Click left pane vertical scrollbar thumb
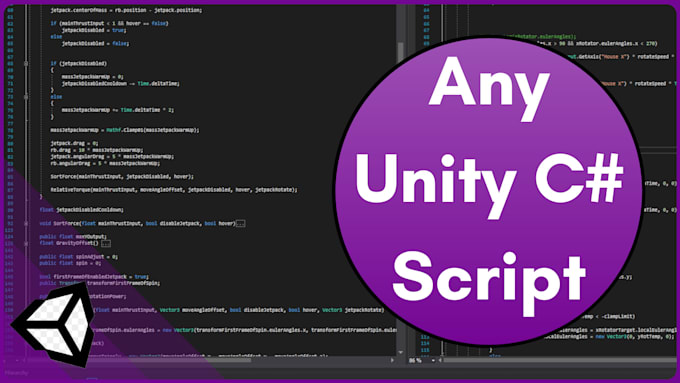This screenshot has width=680, height=383. point(401,52)
